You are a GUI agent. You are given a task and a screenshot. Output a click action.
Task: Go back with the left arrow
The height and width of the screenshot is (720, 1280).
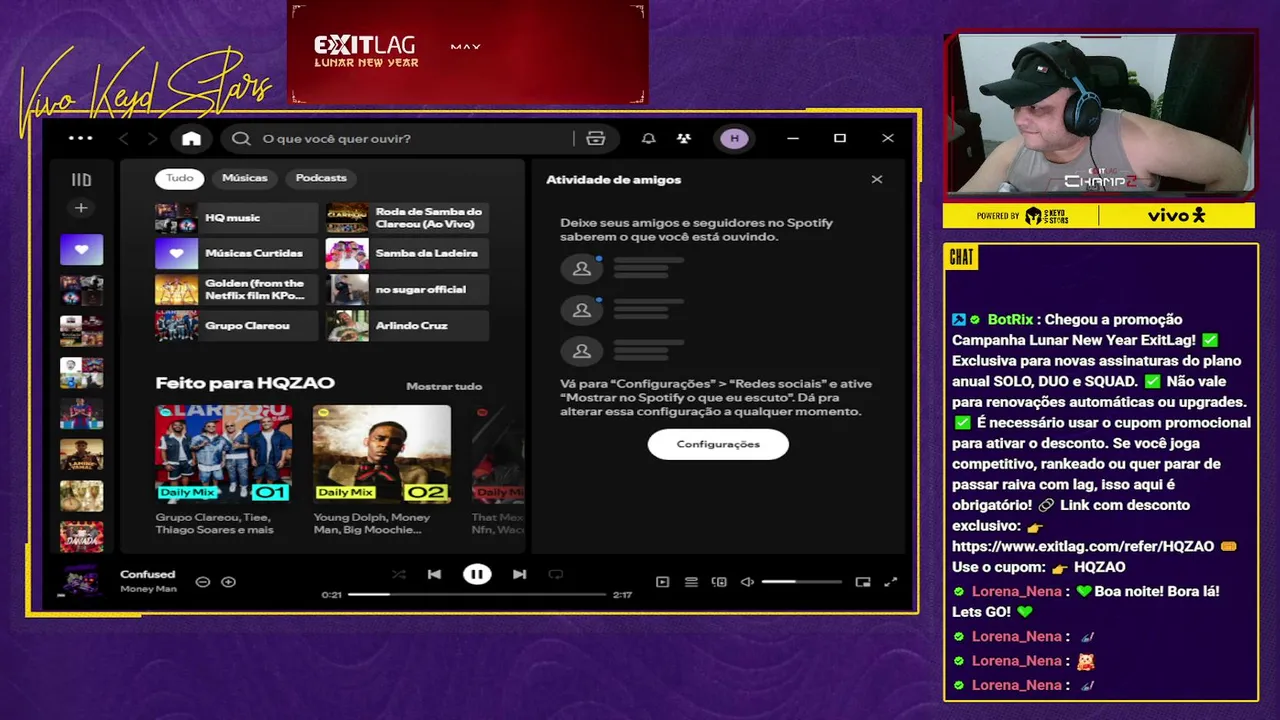coord(124,139)
